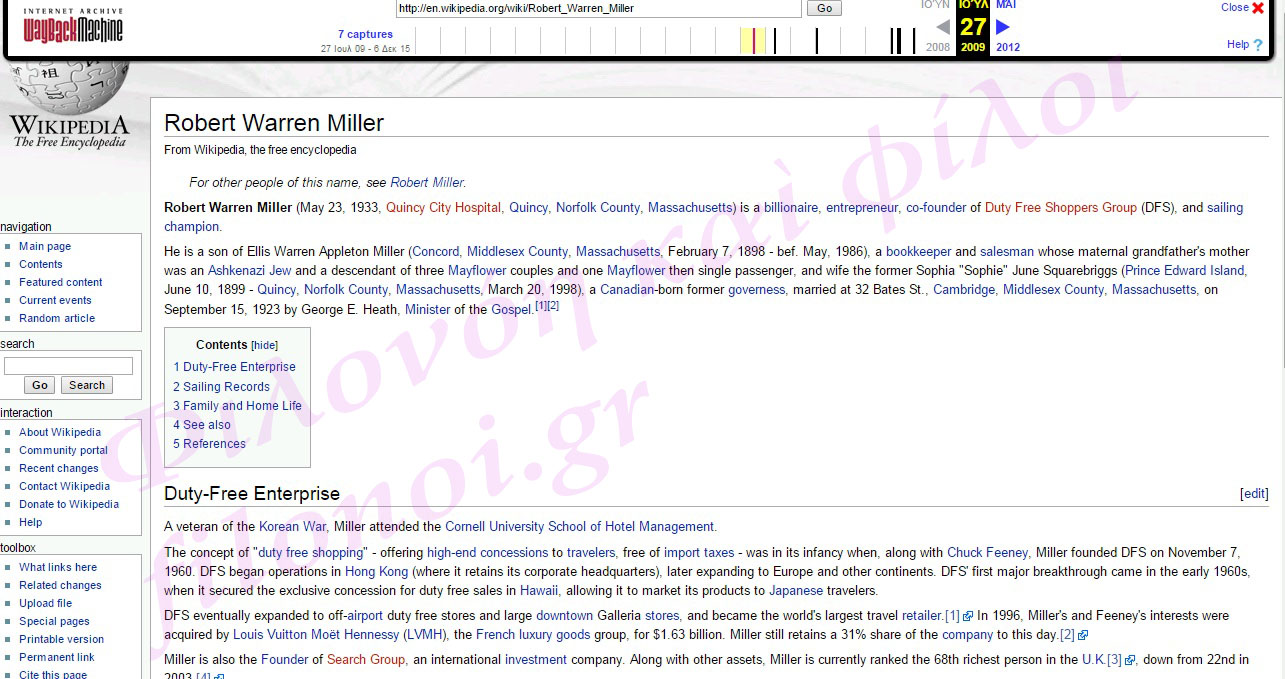
Task: Open the Hong Kong link
Action: tap(377, 572)
